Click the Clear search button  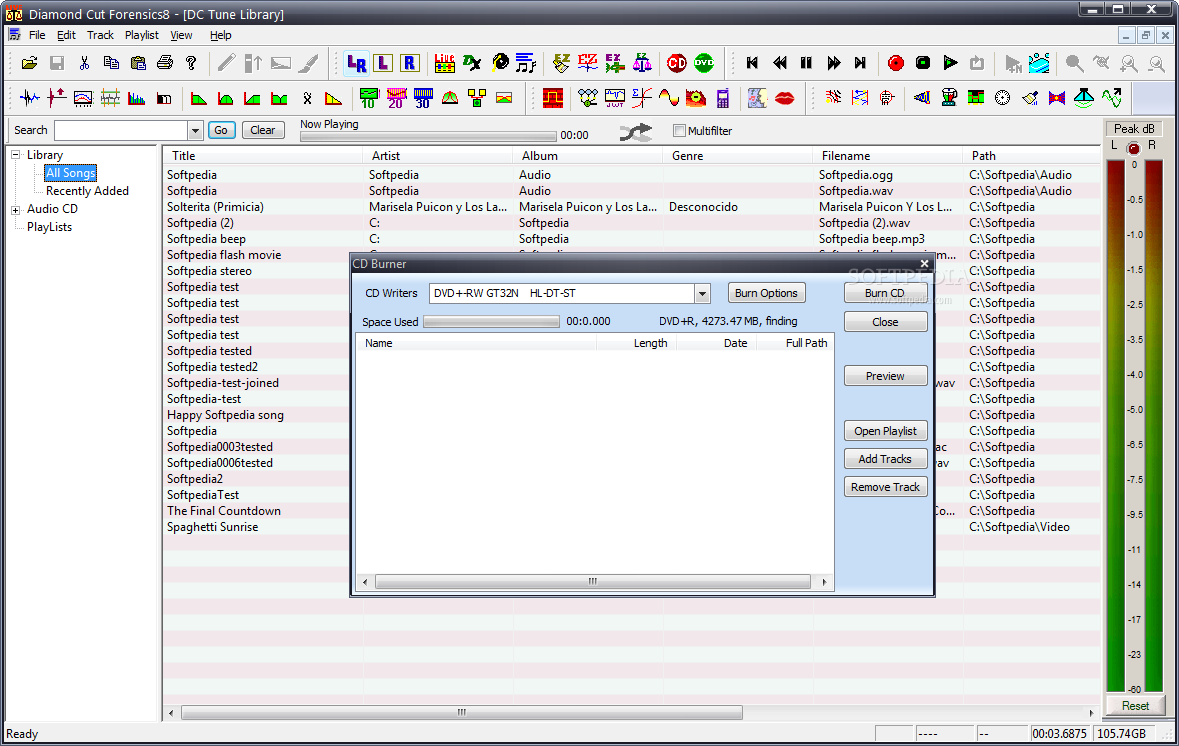263,130
